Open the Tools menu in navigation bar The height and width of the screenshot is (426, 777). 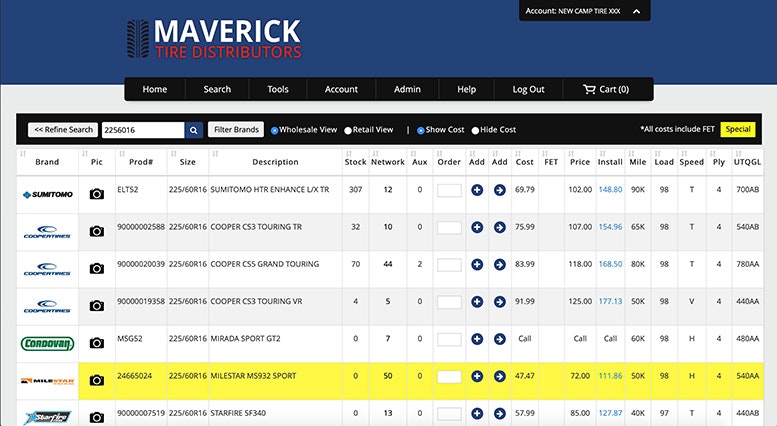pos(278,89)
